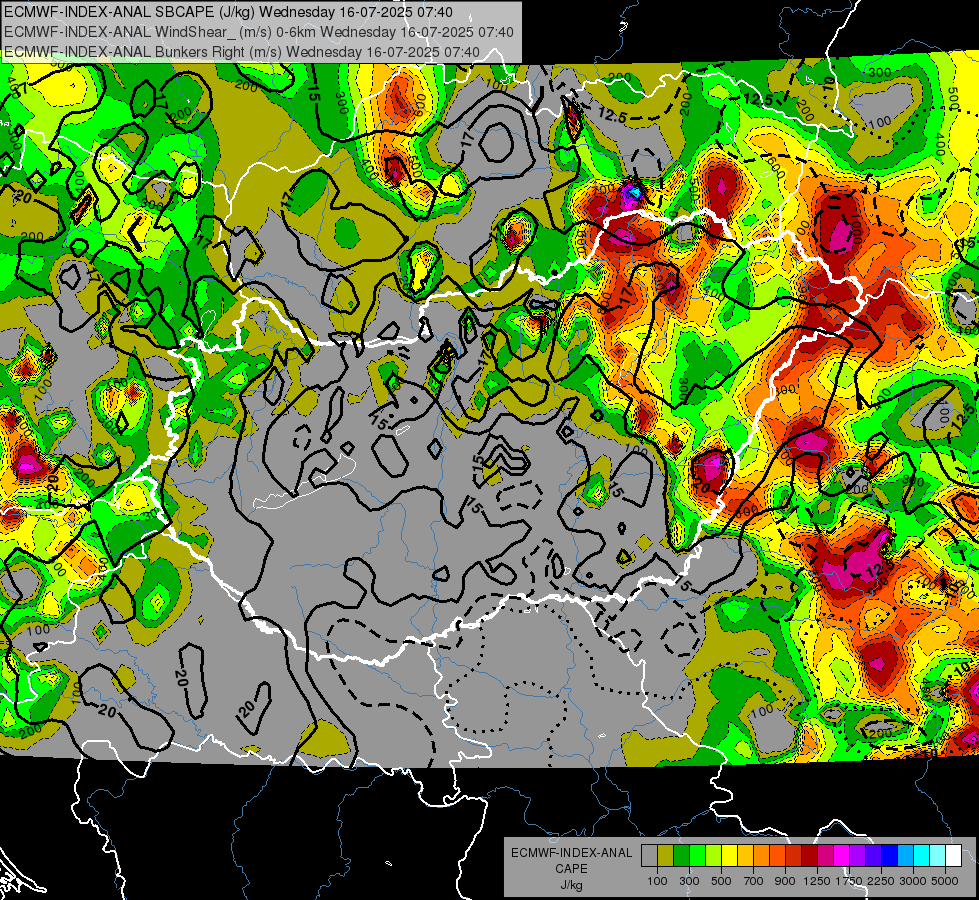Select the olive swatch after 100 mark
Image resolution: width=979 pixels, height=900 pixels.
pyautogui.click(x=666, y=855)
